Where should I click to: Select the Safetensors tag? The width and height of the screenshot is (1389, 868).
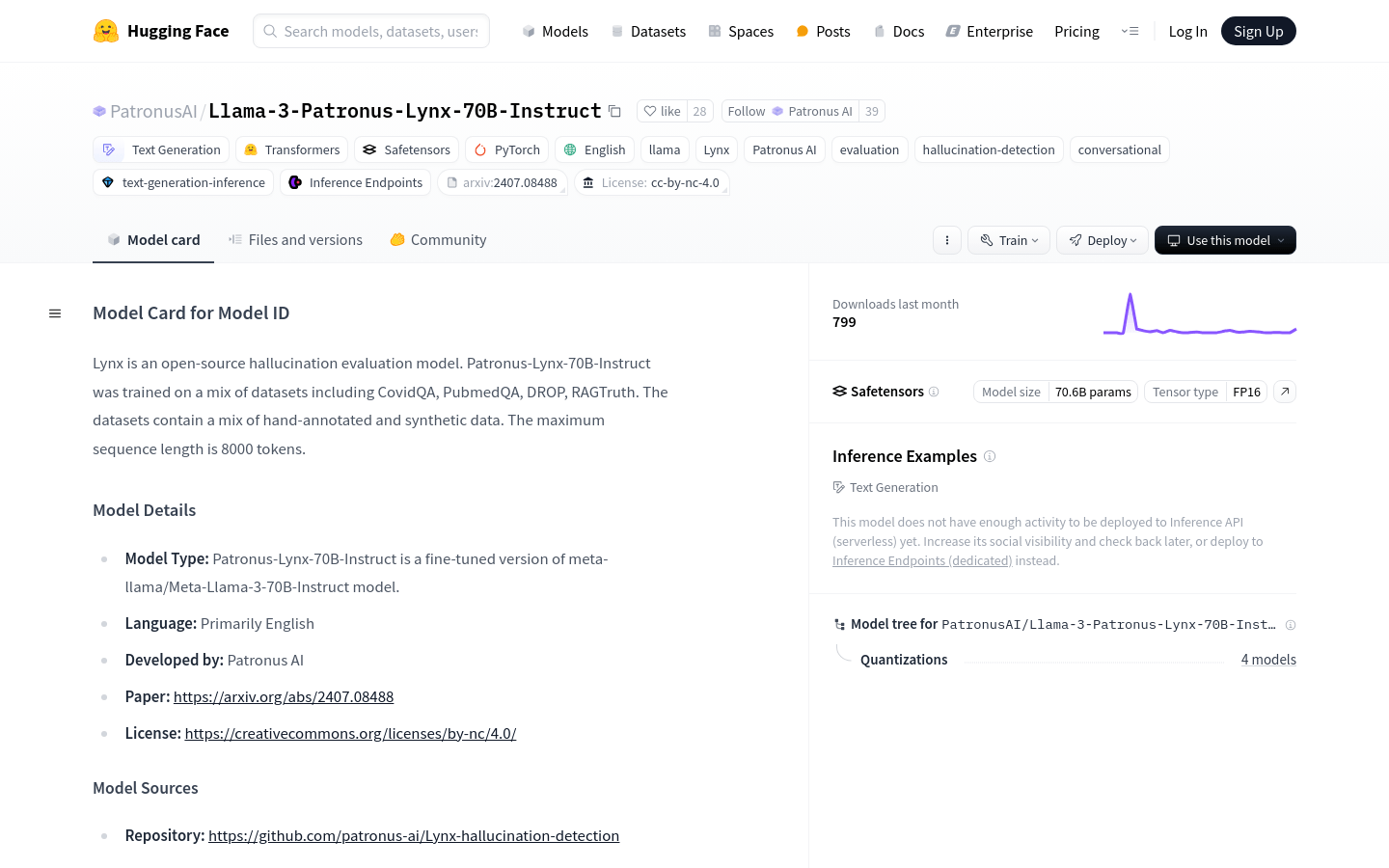[x=406, y=149]
